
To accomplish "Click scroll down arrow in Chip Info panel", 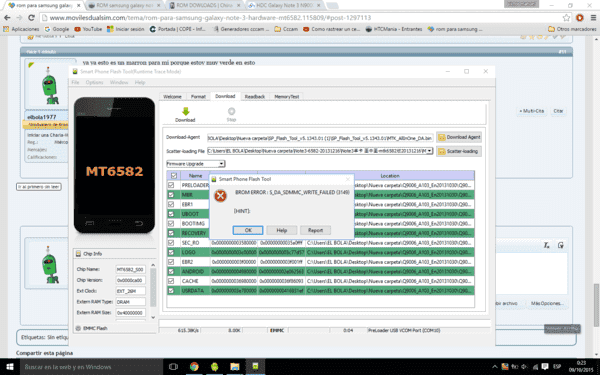I will click(x=153, y=317).
